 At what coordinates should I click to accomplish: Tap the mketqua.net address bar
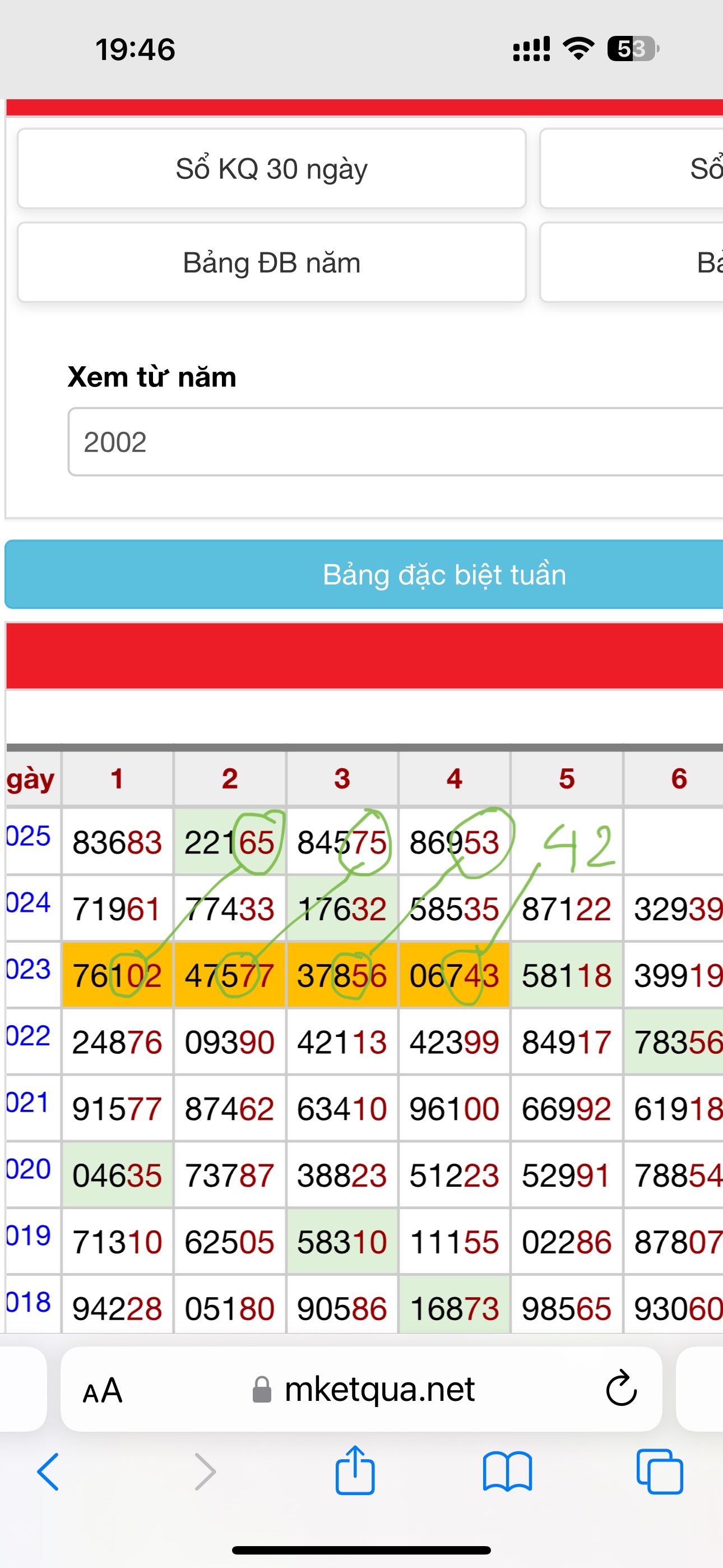click(378, 1389)
